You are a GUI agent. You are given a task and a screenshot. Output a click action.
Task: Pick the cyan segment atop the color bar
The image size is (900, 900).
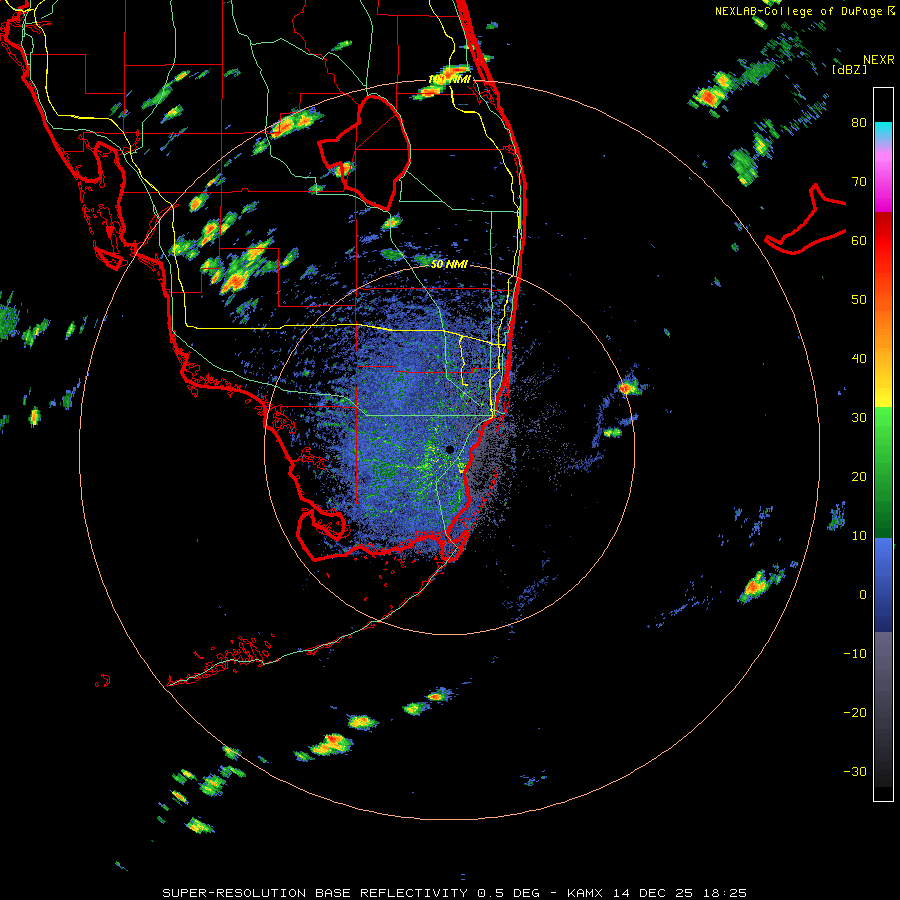point(883,131)
